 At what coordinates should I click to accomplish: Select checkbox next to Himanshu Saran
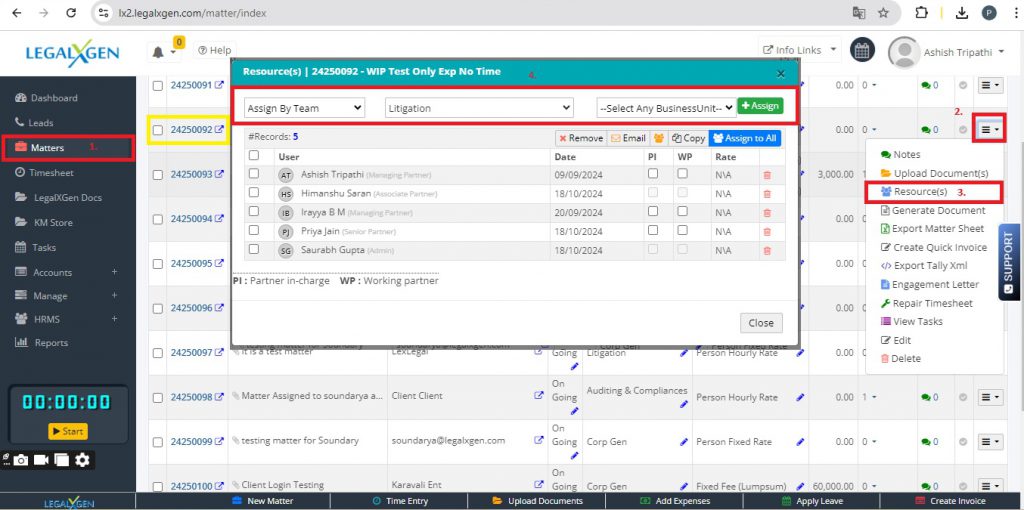pyautogui.click(x=254, y=193)
